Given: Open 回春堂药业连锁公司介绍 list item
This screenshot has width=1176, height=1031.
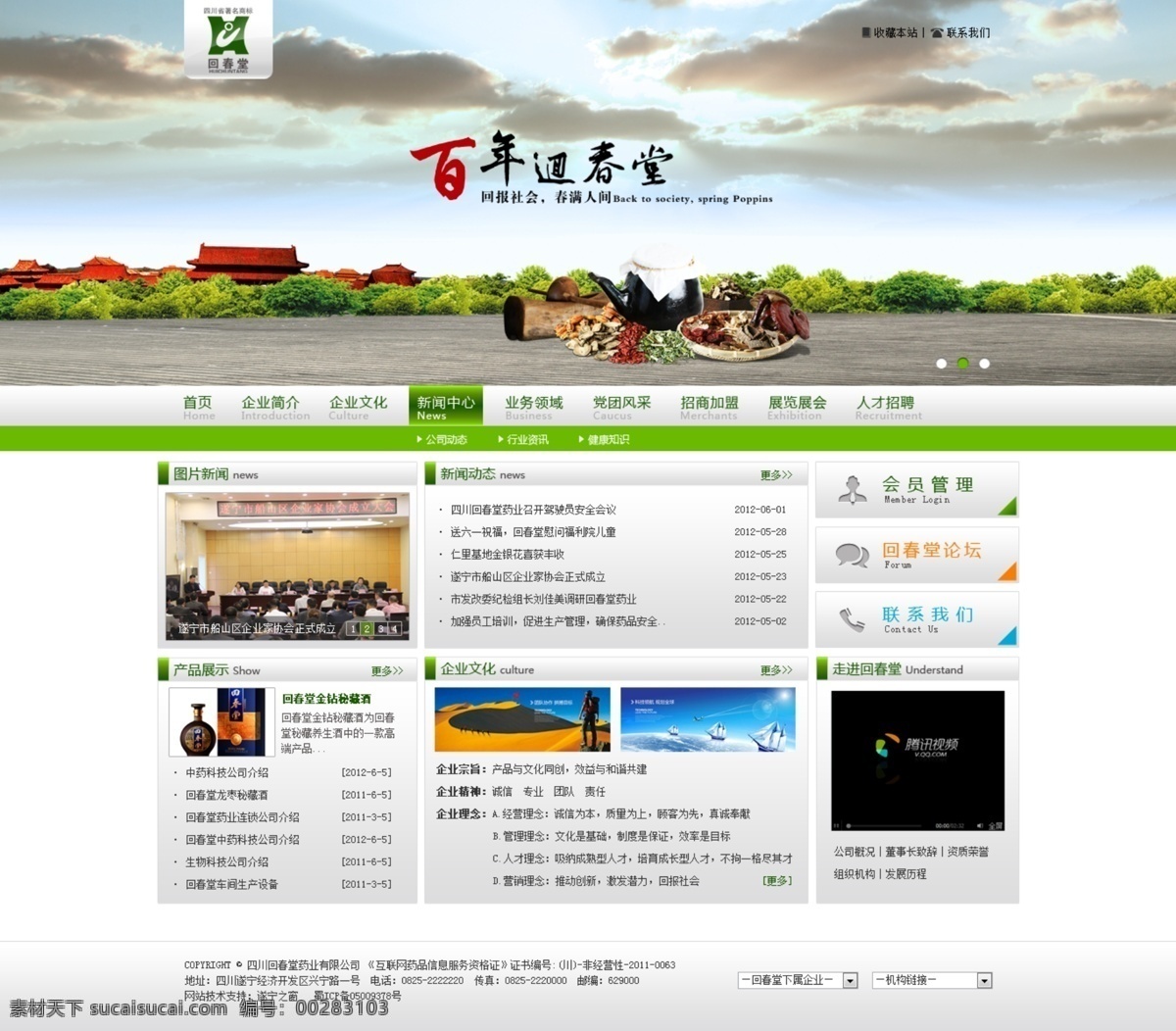Looking at the screenshot, I should [x=242, y=817].
